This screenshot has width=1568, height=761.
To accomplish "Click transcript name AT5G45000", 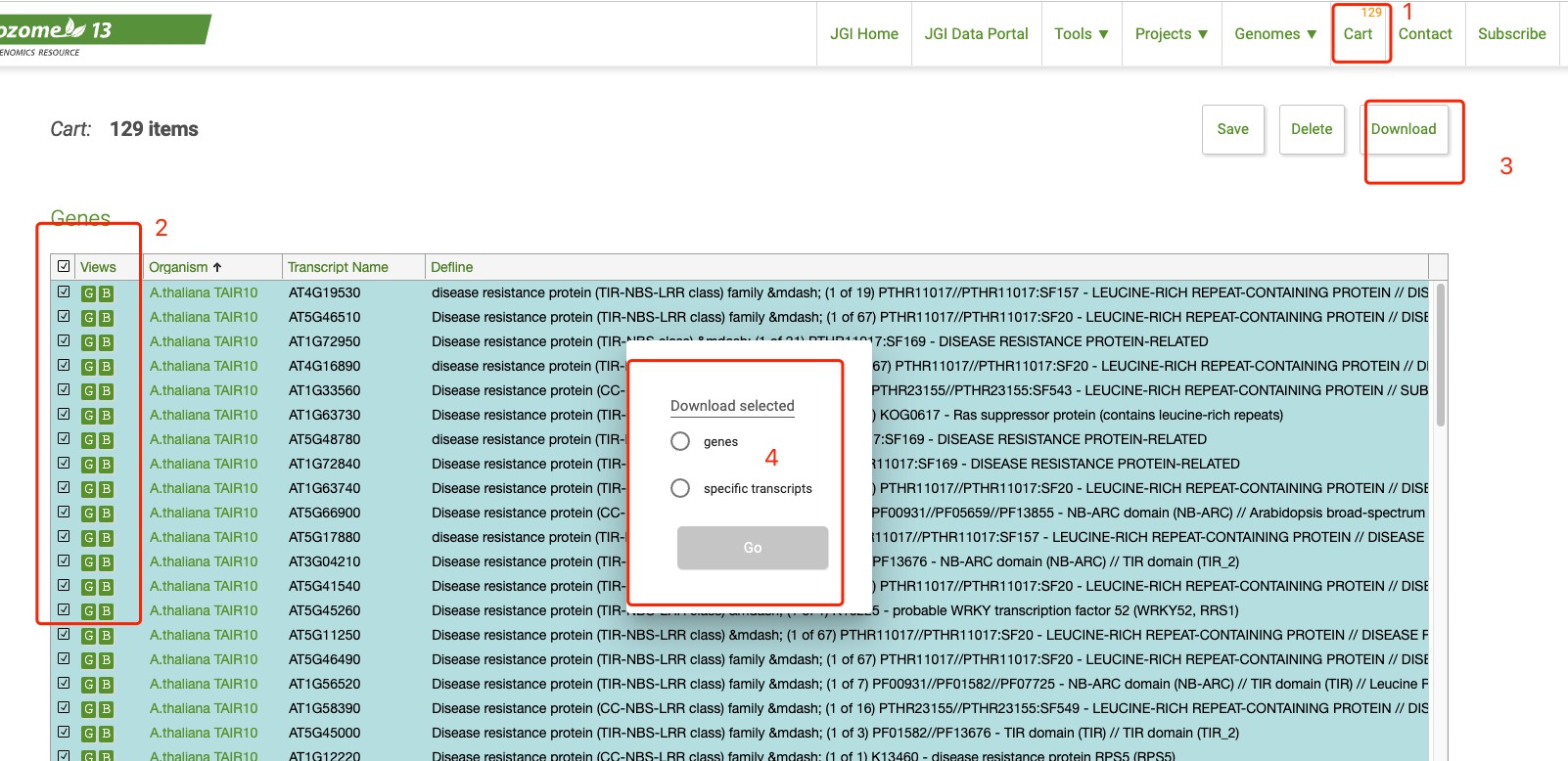I will [324, 733].
